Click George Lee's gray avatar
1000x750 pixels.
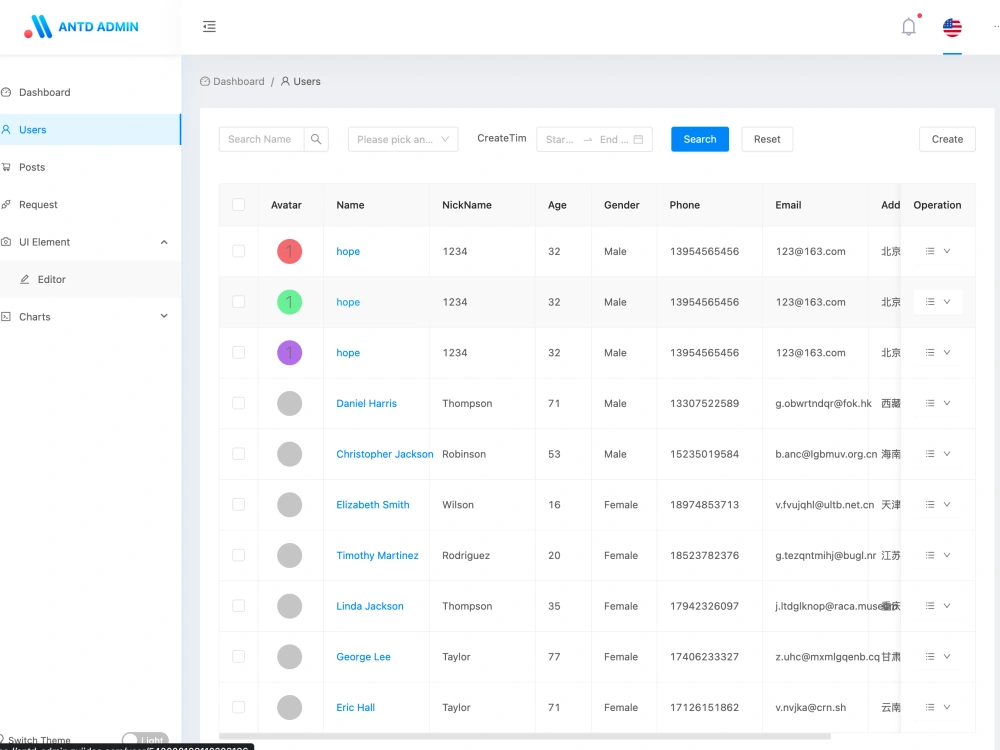coord(290,657)
